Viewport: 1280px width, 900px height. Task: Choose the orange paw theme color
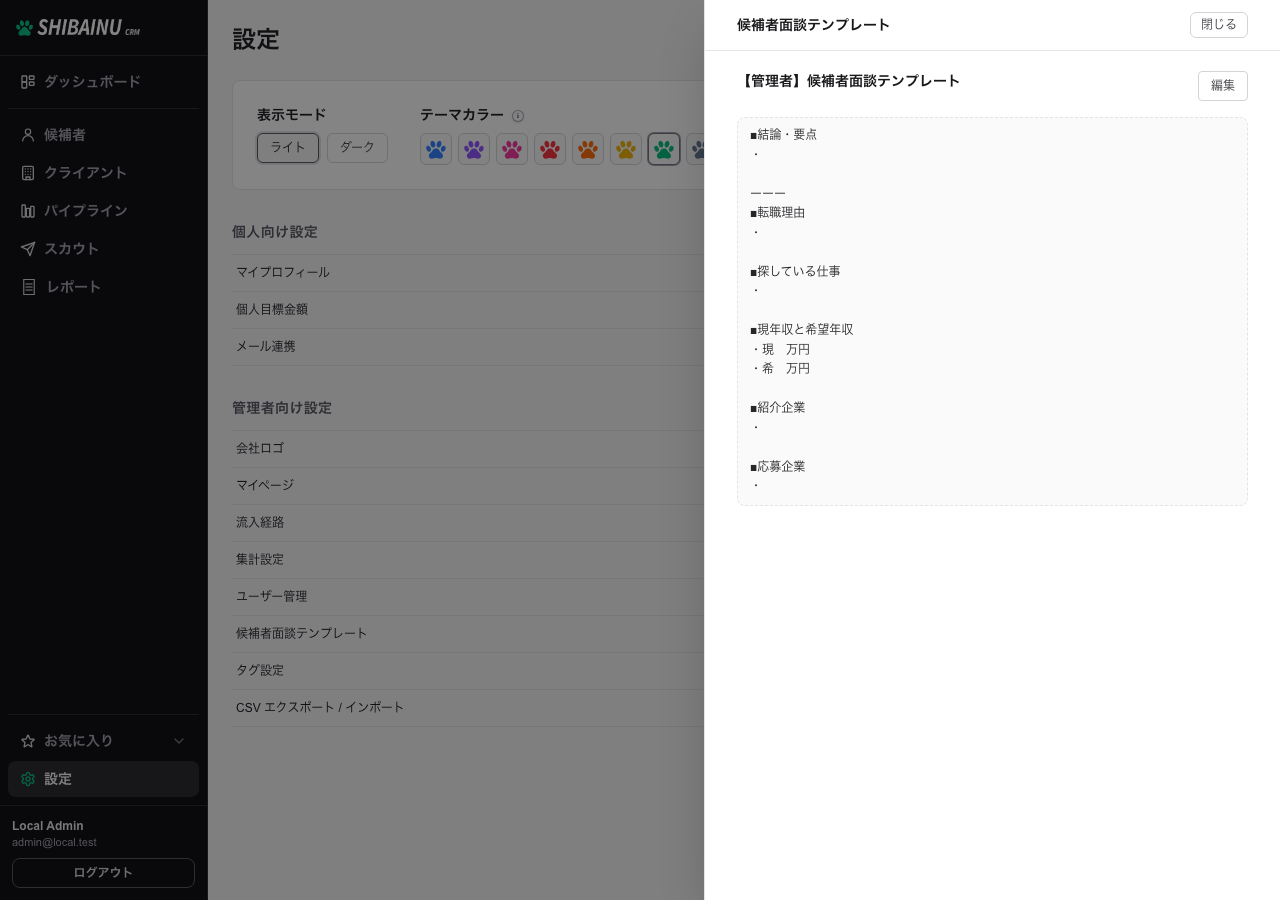588,149
